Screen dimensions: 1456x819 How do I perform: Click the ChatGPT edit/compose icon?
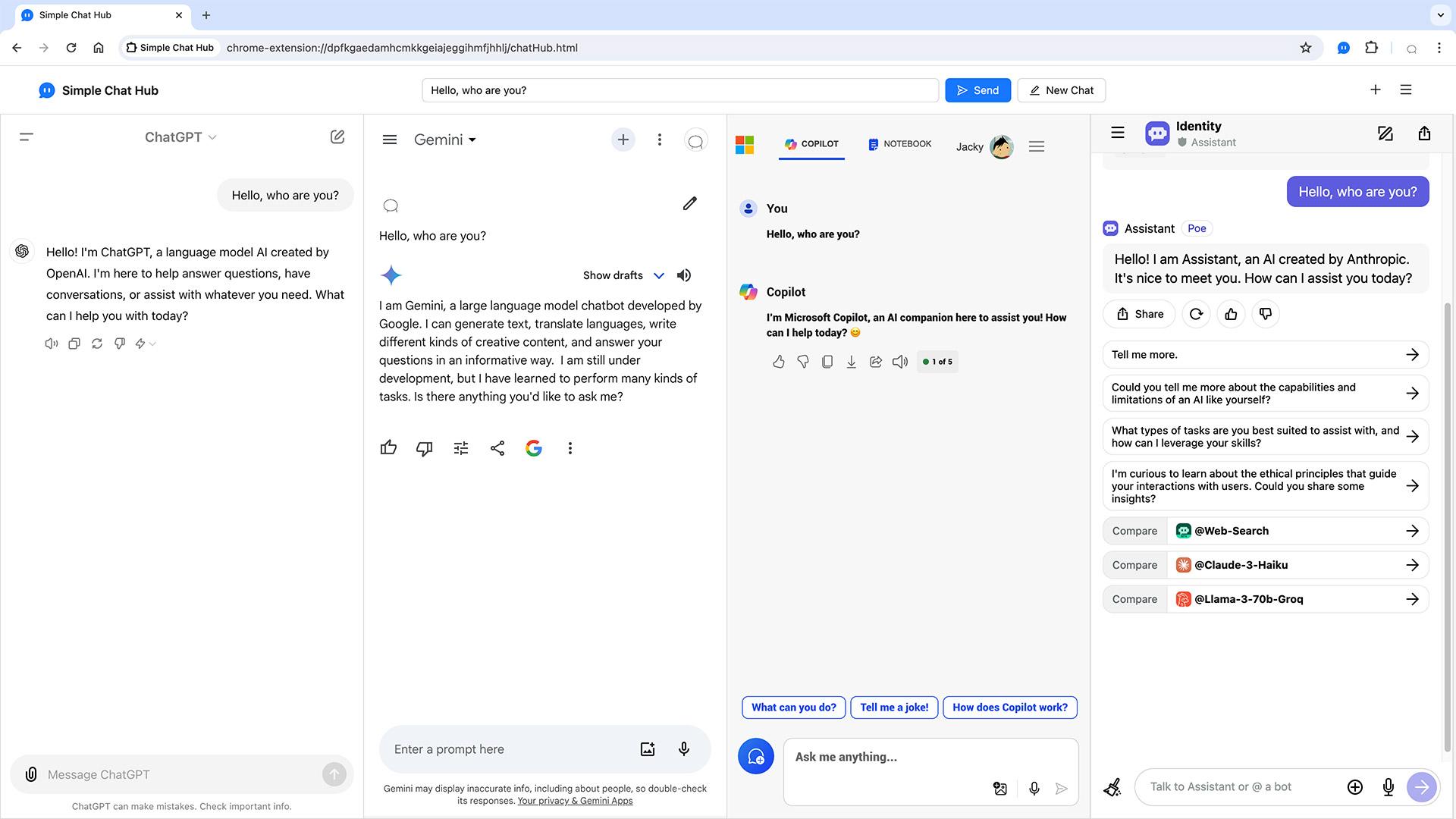coord(336,137)
